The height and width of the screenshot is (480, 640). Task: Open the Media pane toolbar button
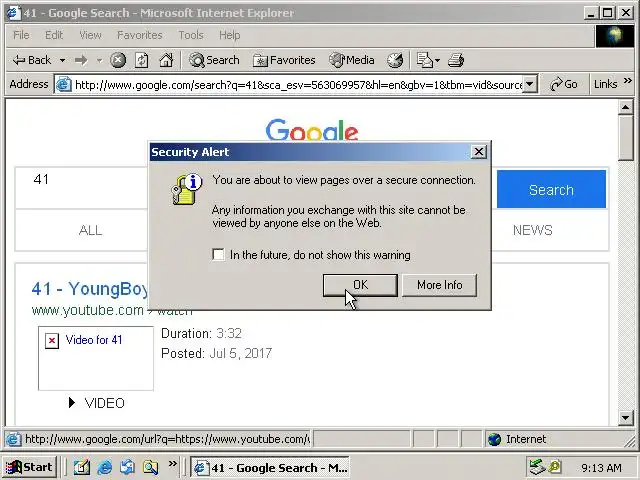point(352,60)
